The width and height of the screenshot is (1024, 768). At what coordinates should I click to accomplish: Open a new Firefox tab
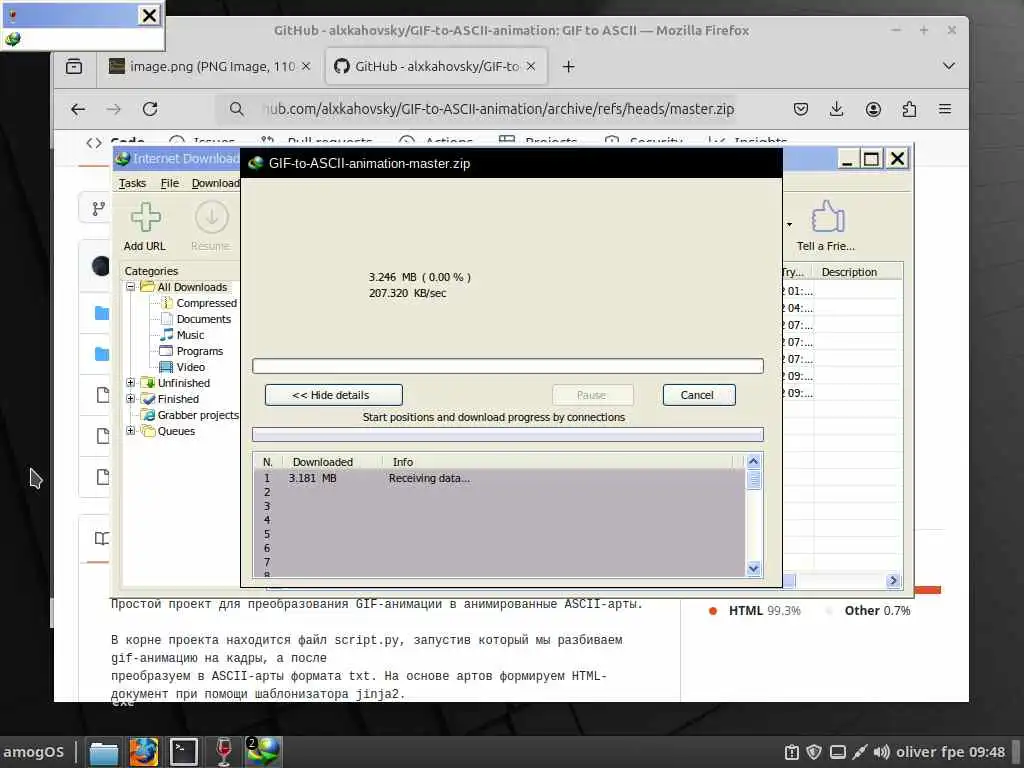tap(569, 66)
